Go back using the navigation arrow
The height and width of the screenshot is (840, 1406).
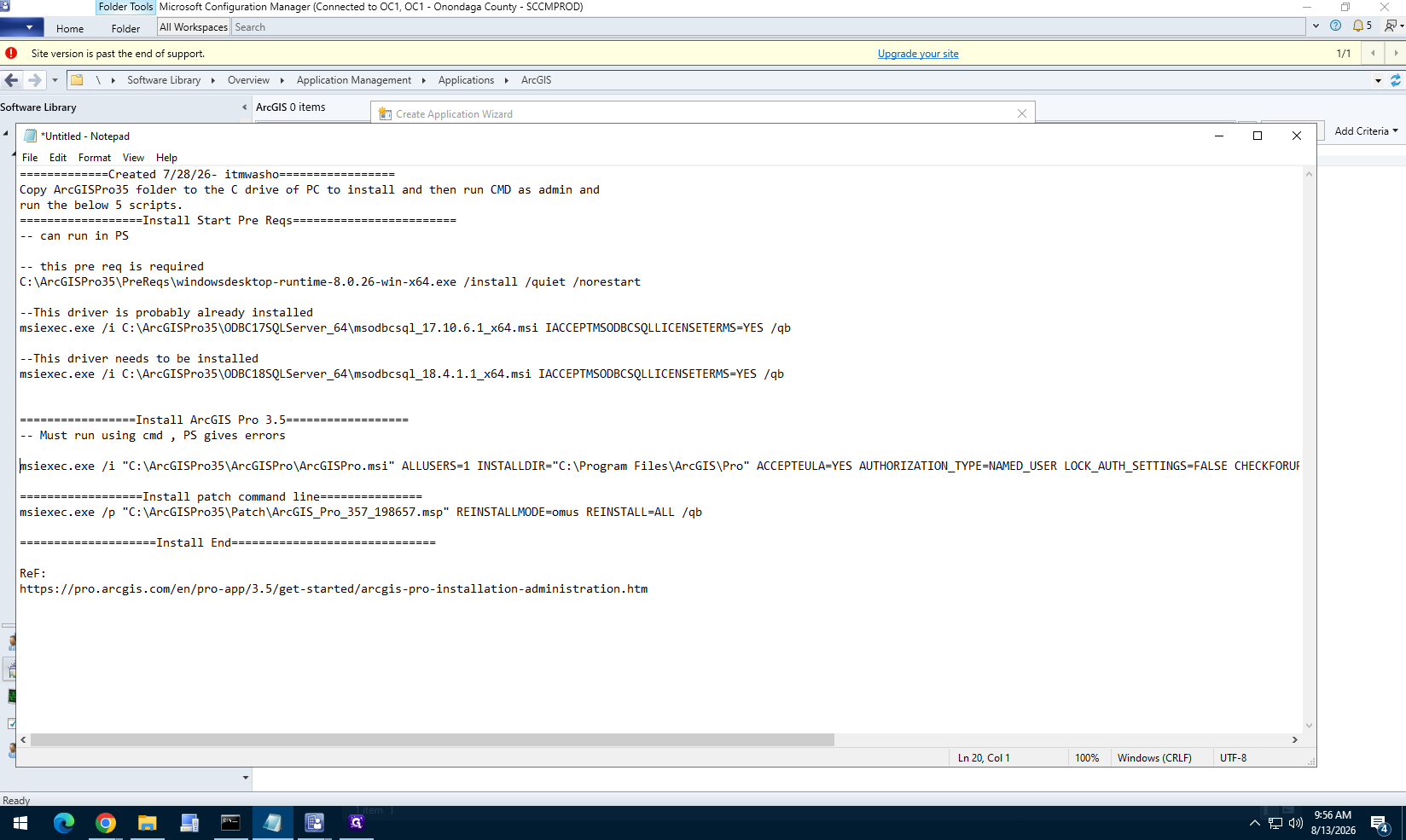11,80
